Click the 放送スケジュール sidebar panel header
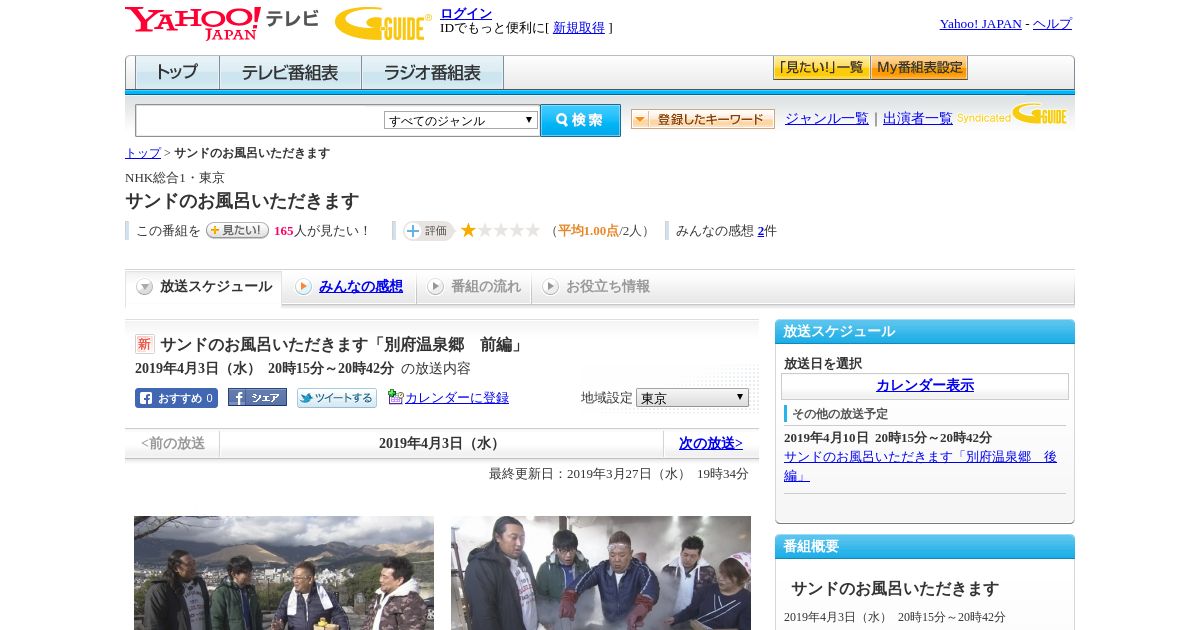The image size is (1200, 630). pyautogui.click(x=925, y=331)
